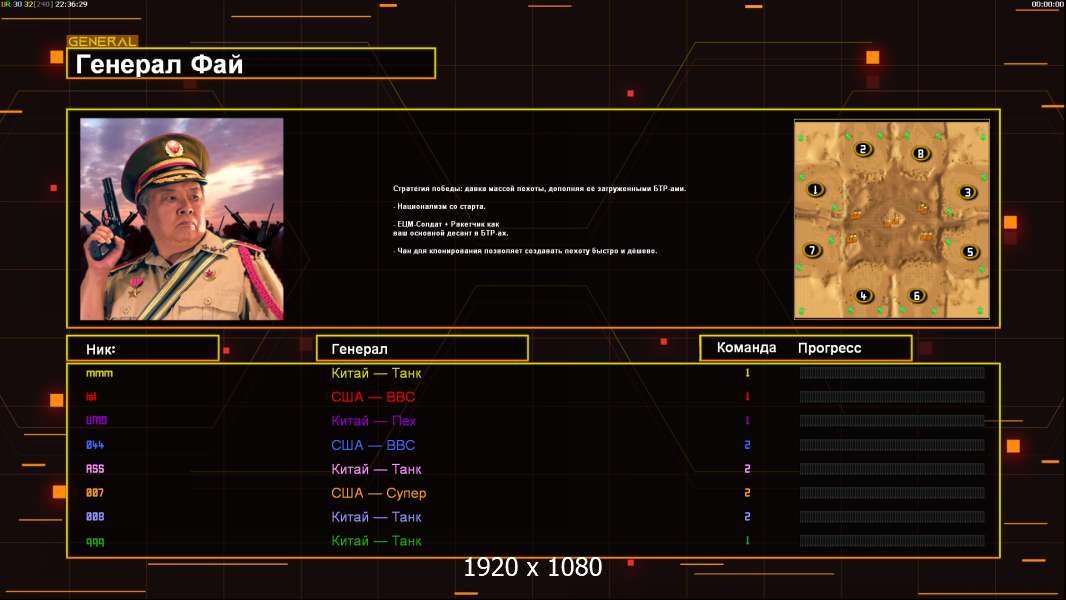Click the progress bar for player qqq
This screenshot has height=600, width=1066.
pos(892,541)
